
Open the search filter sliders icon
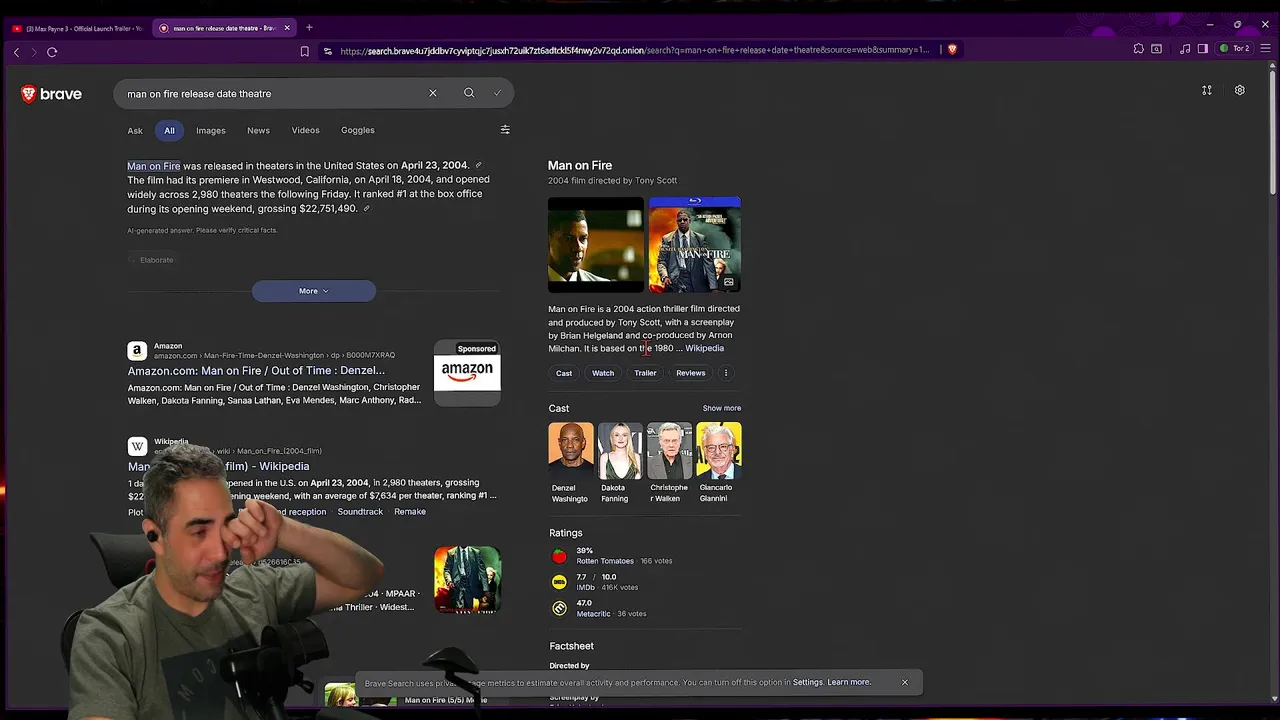[505, 130]
